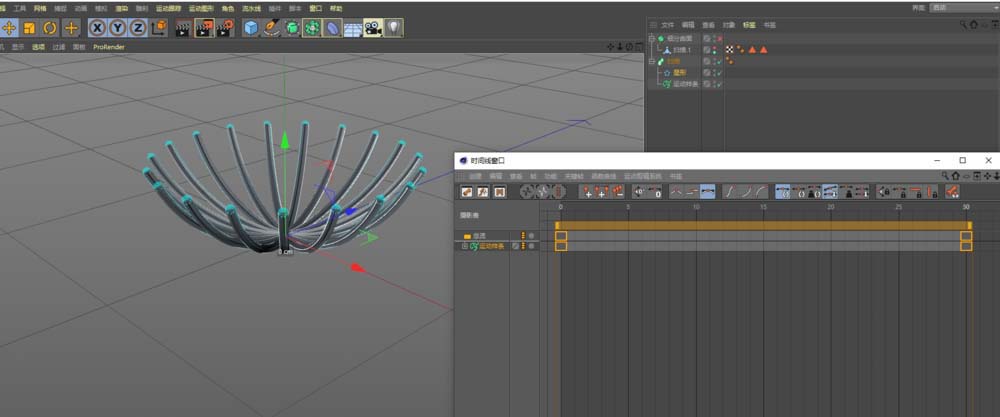Click the orange summary bar in timeline
Image resolution: width=1000 pixels, height=417 pixels.
pyautogui.click(x=760, y=226)
